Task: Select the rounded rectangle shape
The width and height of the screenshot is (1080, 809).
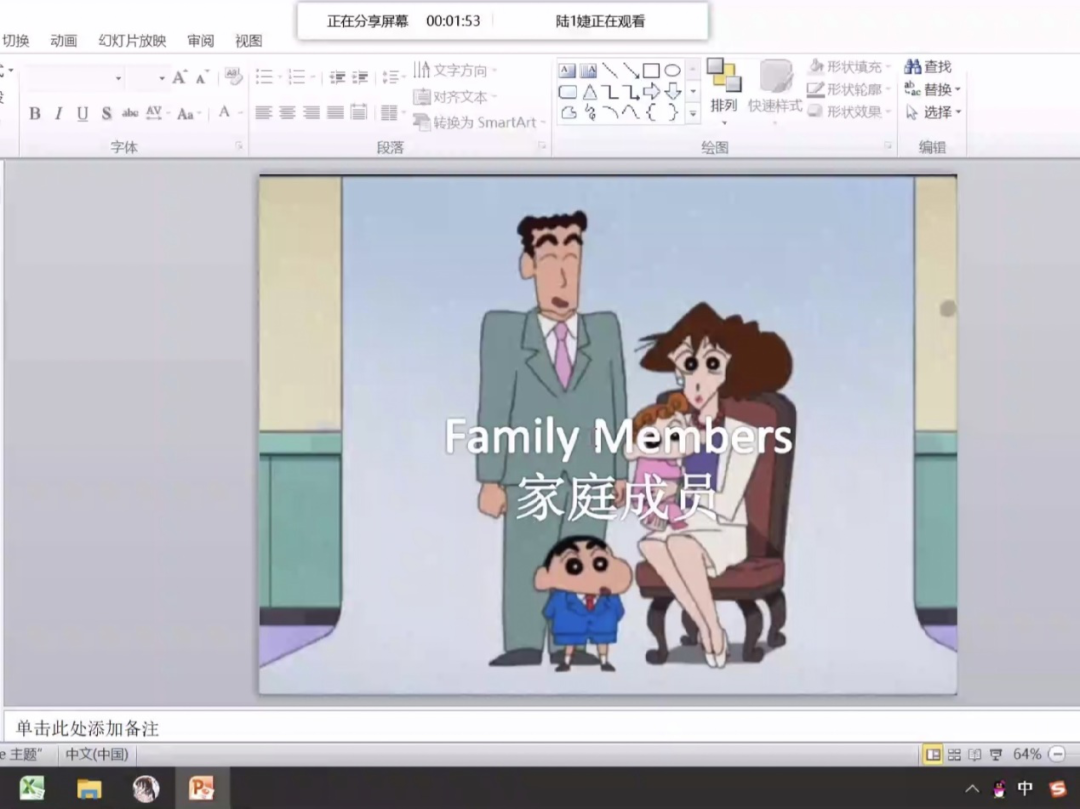Action: (x=568, y=92)
